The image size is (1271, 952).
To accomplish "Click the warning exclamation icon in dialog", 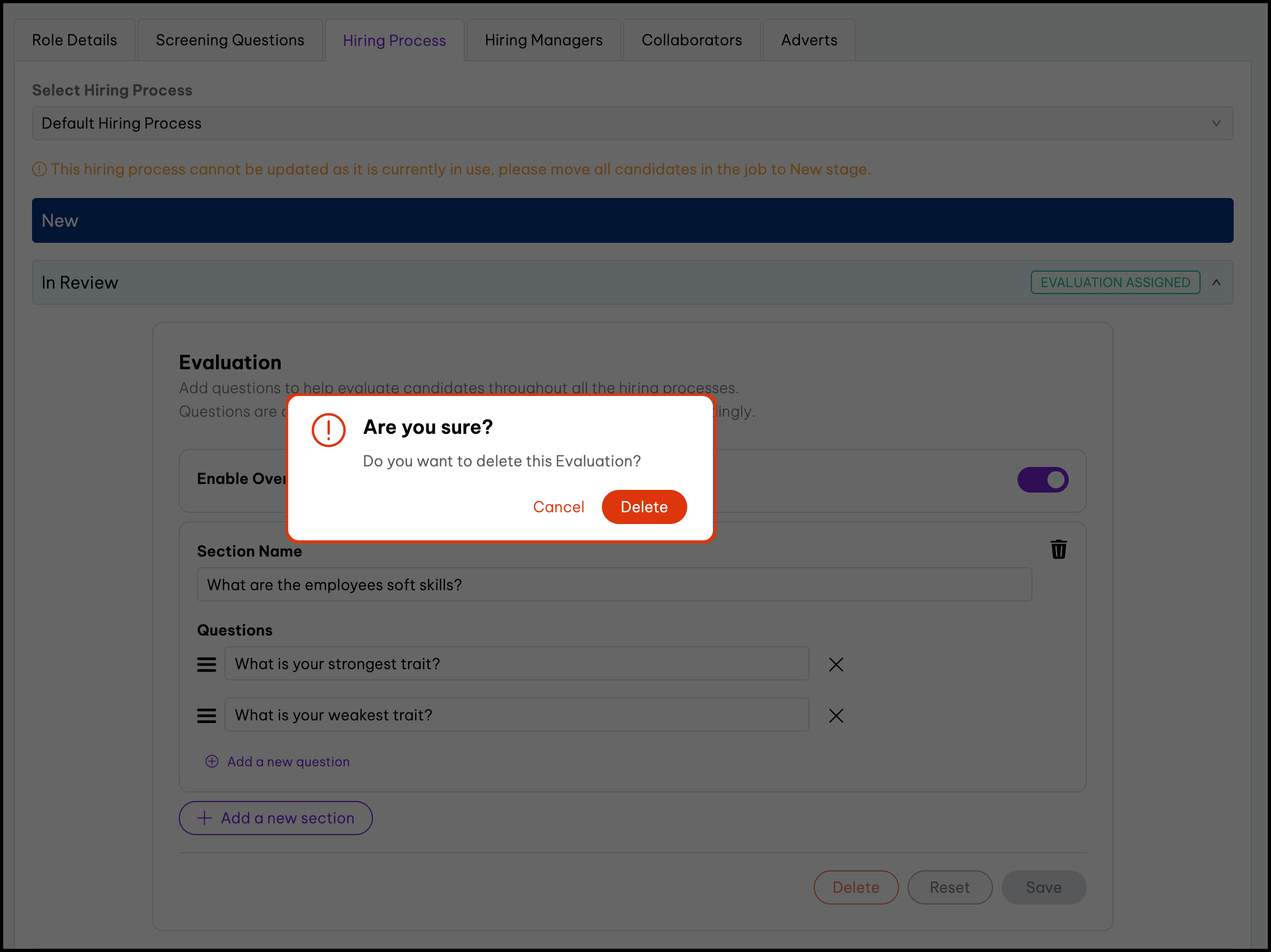I will [x=328, y=430].
